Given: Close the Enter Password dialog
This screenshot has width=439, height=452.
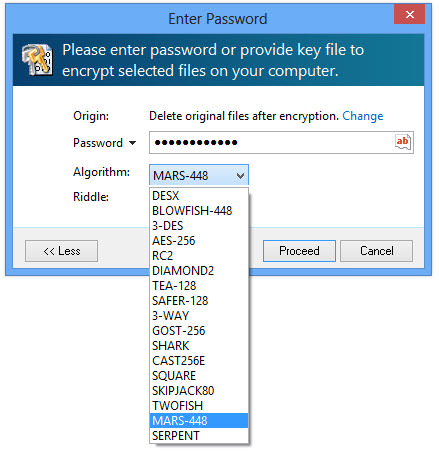Looking at the screenshot, I should tap(409, 14).
